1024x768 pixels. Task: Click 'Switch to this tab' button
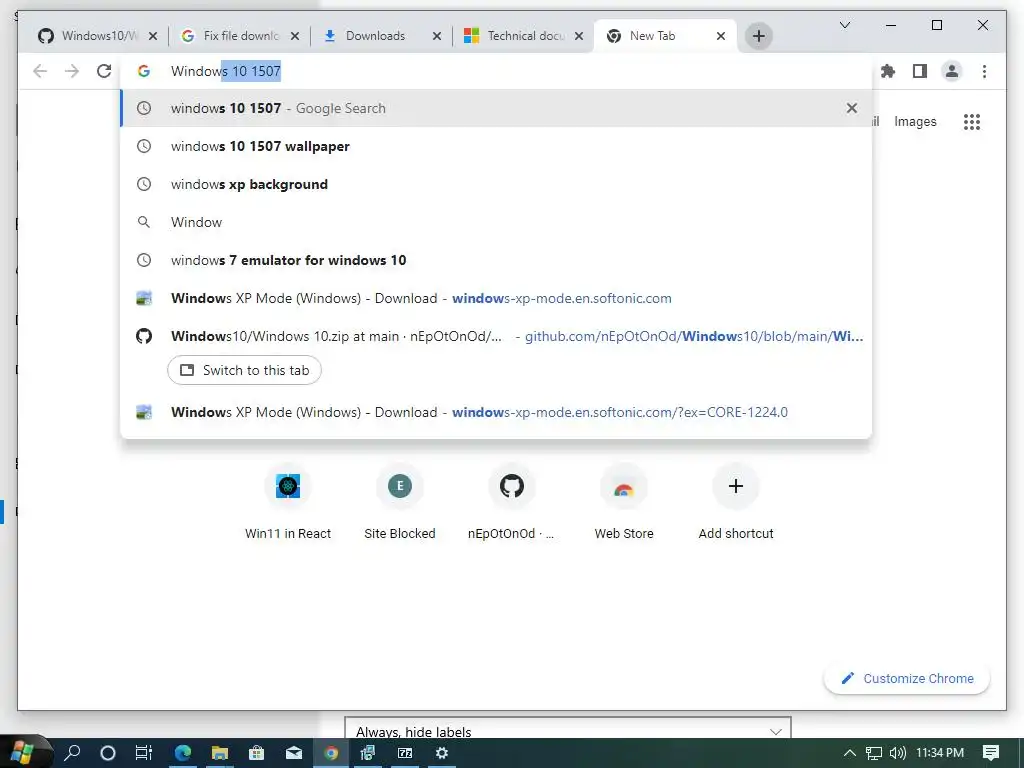click(x=244, y=370)
